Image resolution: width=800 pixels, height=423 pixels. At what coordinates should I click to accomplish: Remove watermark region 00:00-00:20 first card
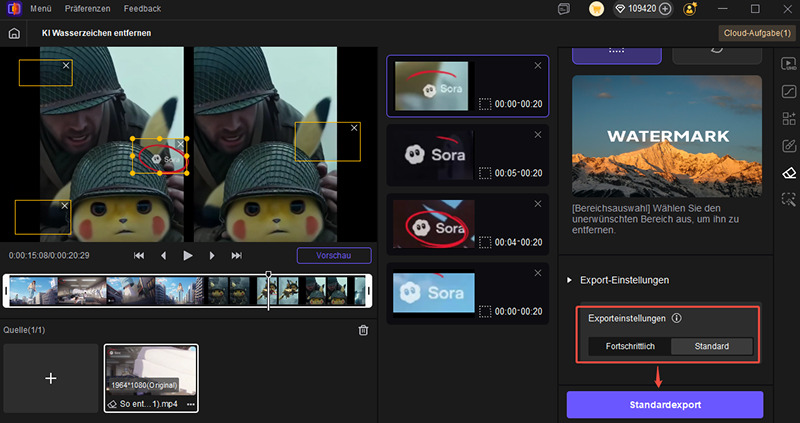click(x=538, y=65)
